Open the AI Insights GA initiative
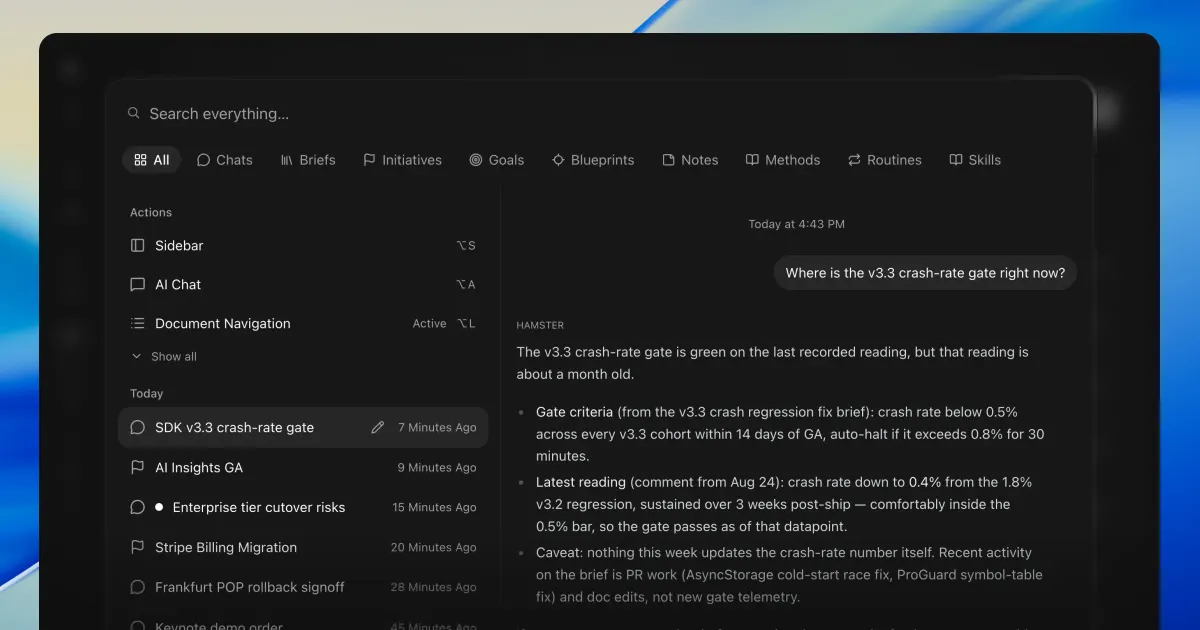The height and width of the screenshot is (630, 1200). (x=303, y=467)
